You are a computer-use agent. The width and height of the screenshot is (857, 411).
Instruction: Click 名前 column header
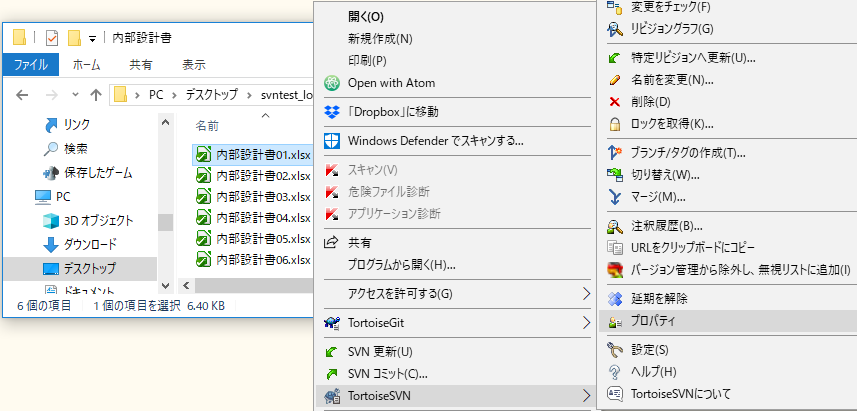pos(207,126)
